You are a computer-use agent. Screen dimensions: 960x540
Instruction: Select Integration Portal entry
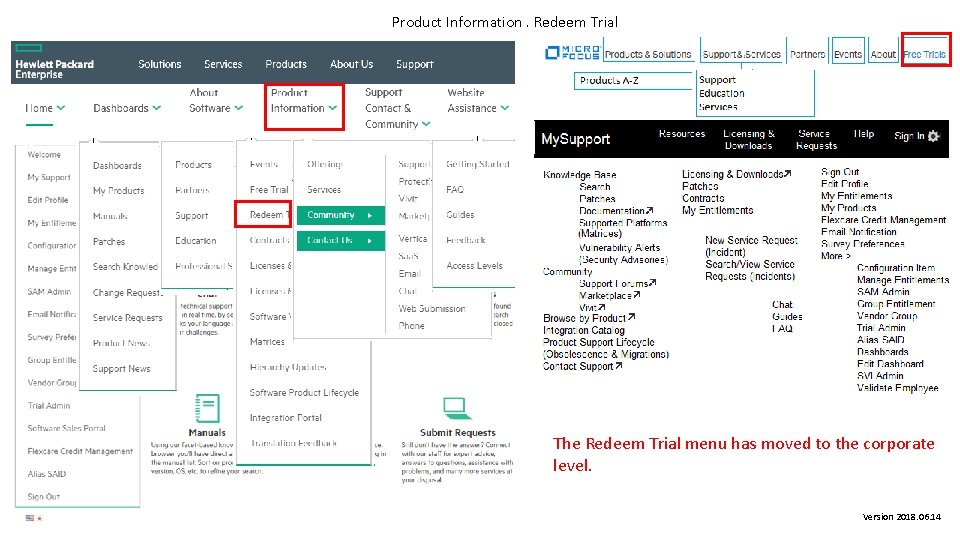pos(285,418)
